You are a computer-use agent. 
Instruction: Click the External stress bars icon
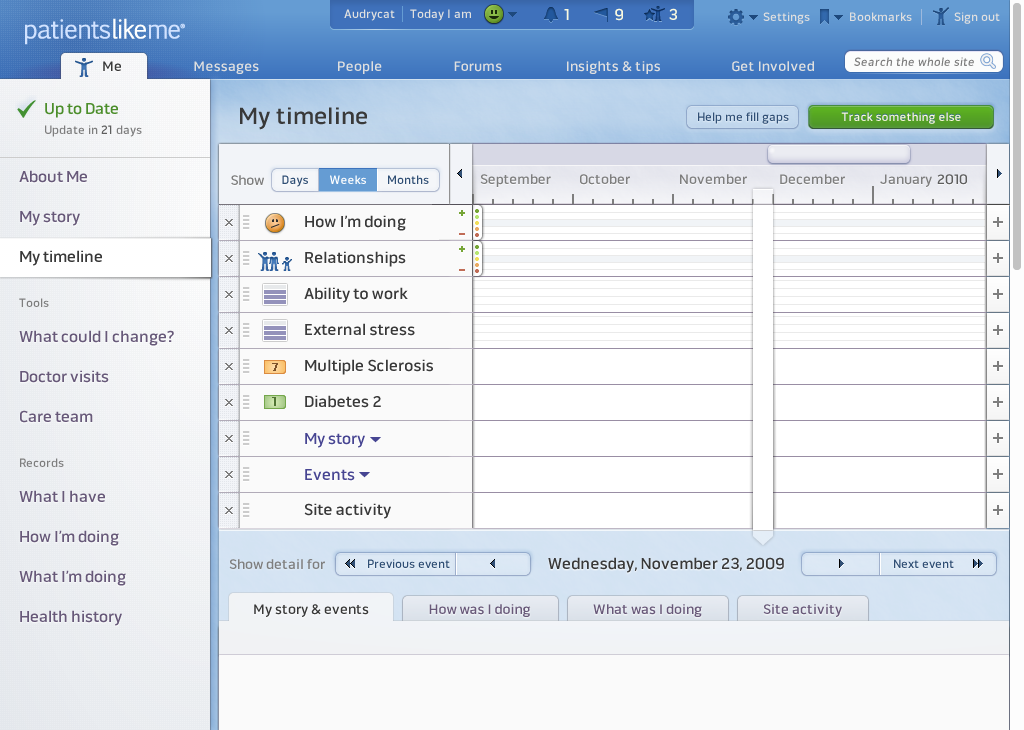[x=275, y=330]
